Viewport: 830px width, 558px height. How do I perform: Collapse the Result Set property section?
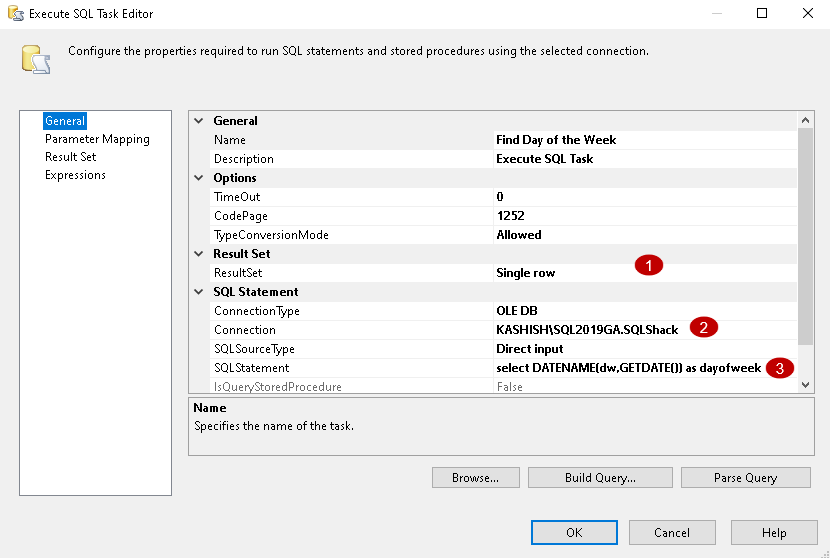coord(199,254)
